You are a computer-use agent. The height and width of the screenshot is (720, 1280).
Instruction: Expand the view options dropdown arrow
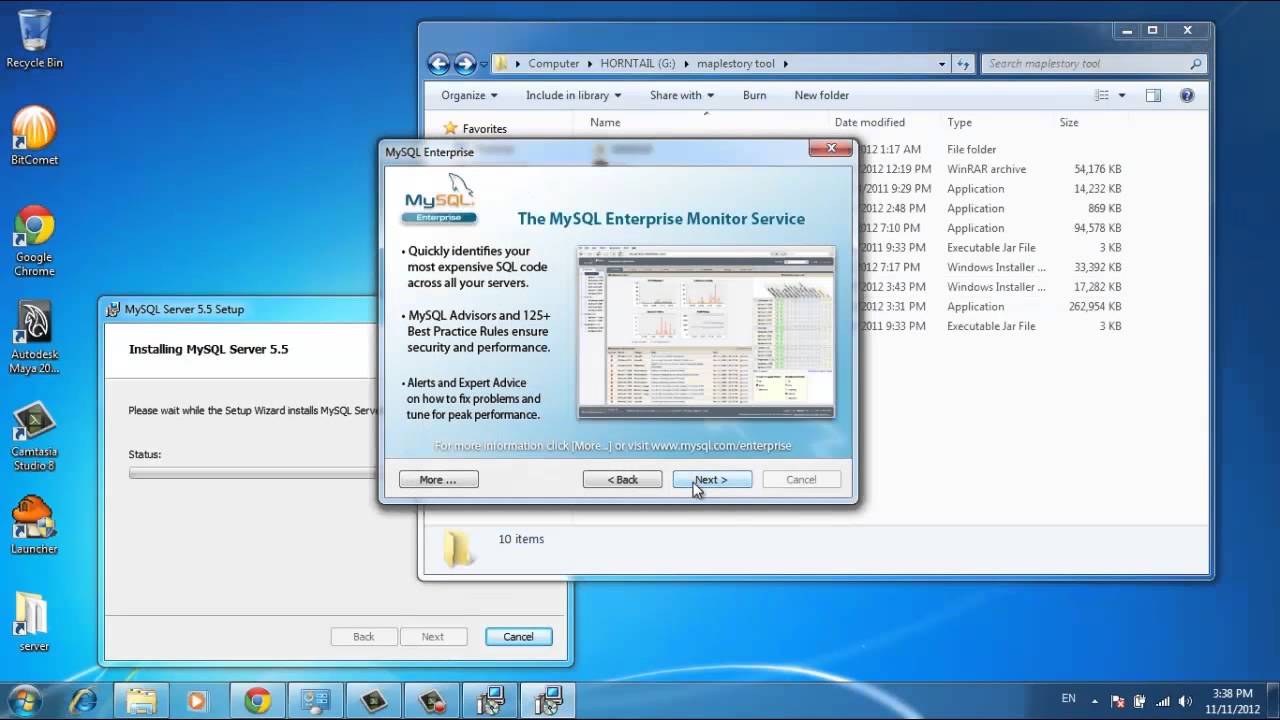point(1122,95)
